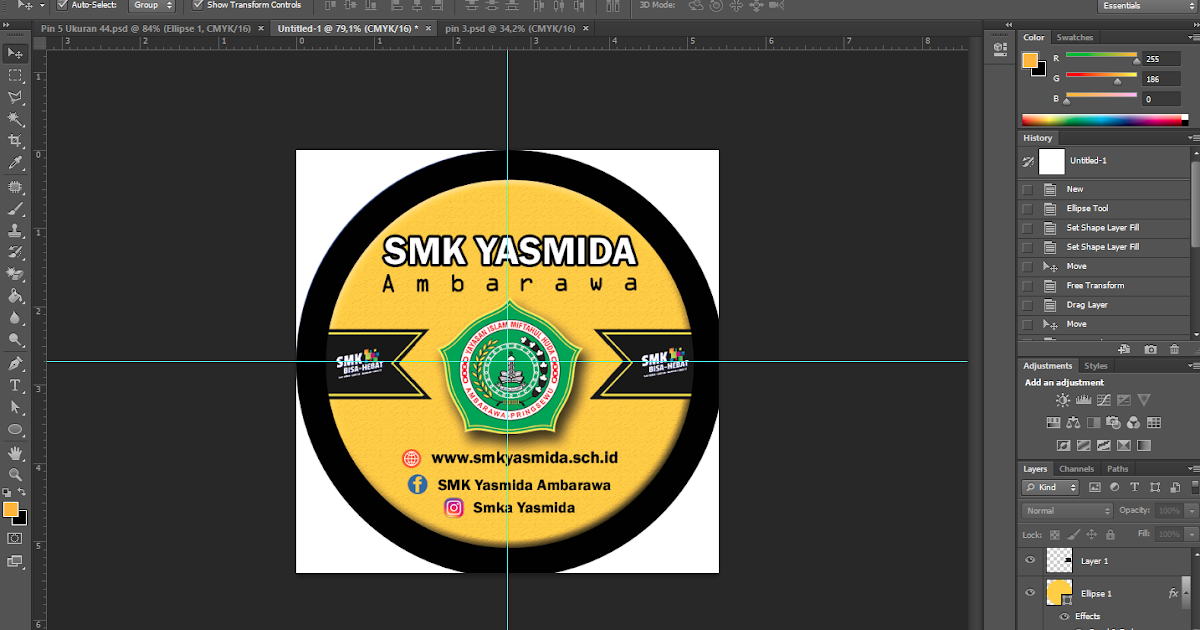This screenshot has height=630, width=1200.
Task: Select the Pen tool
Action: coord(15,364)
